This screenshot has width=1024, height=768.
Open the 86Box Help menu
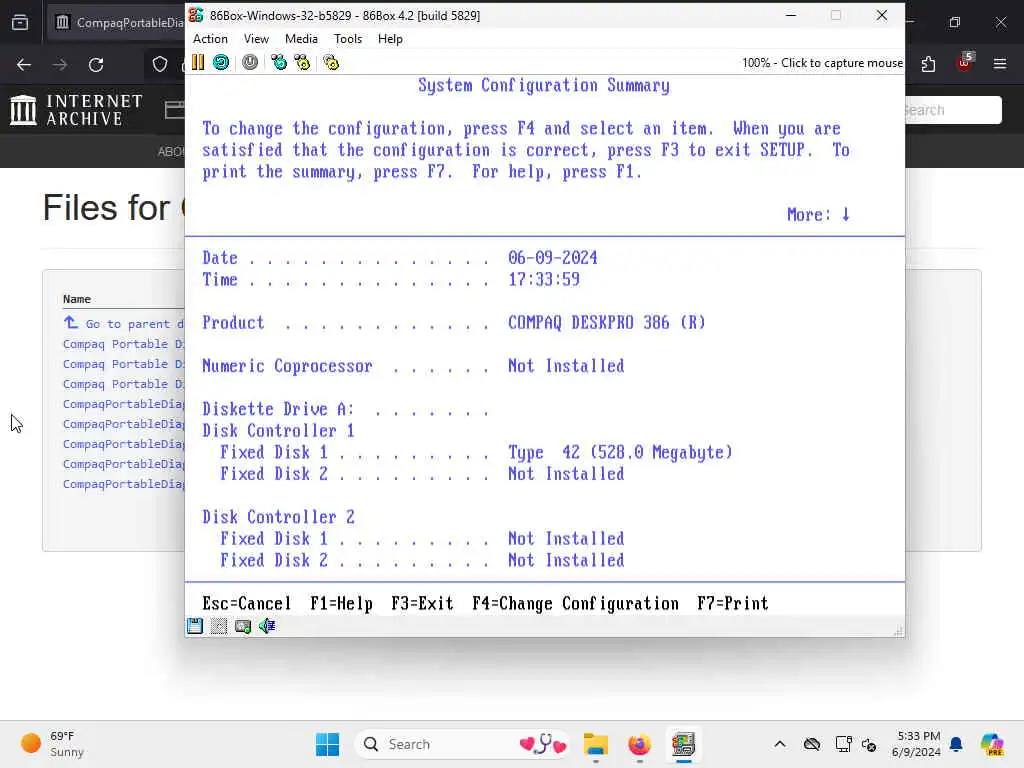pos(390,39)
